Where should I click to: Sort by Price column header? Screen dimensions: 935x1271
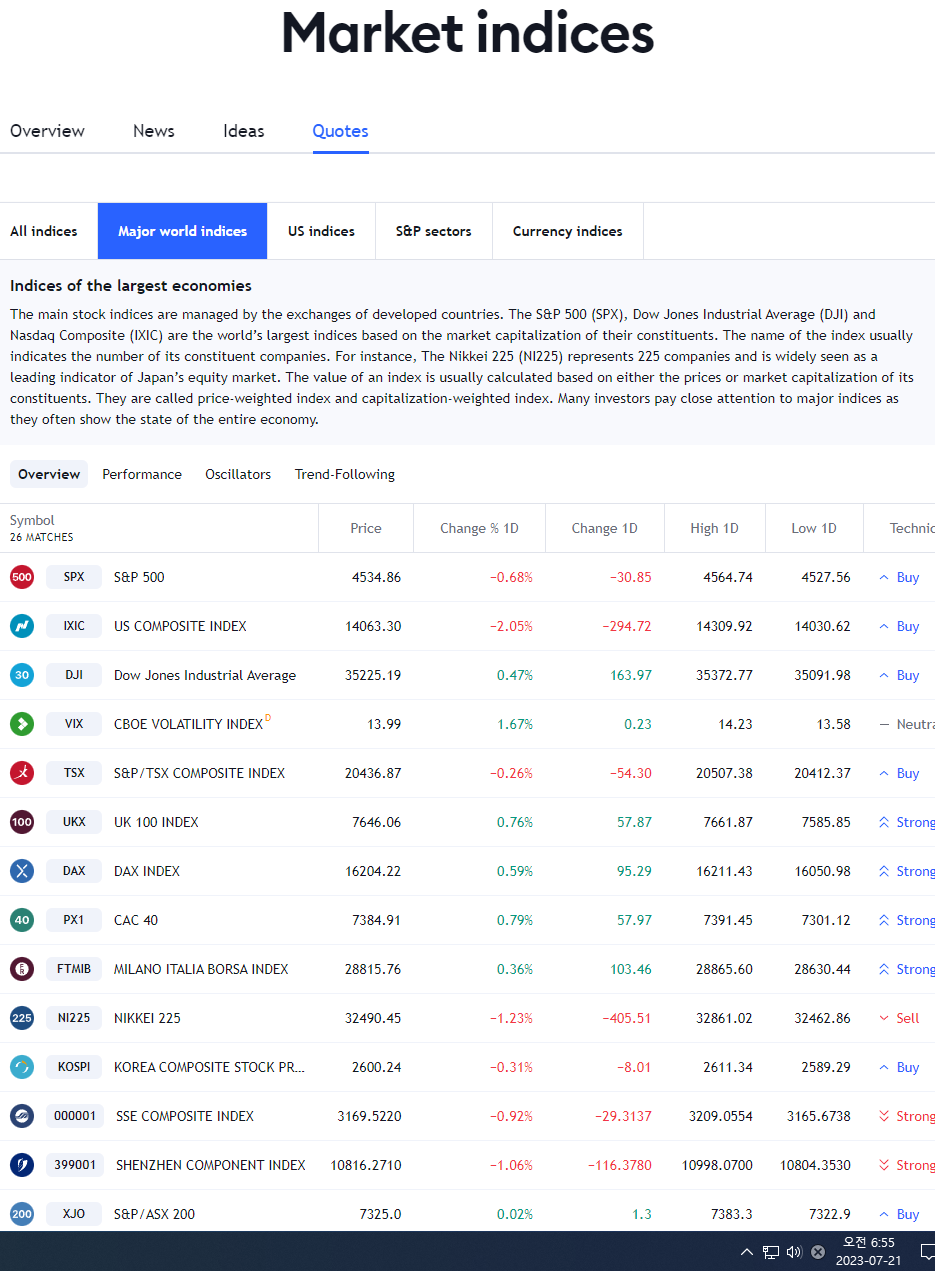coord(366,528)
